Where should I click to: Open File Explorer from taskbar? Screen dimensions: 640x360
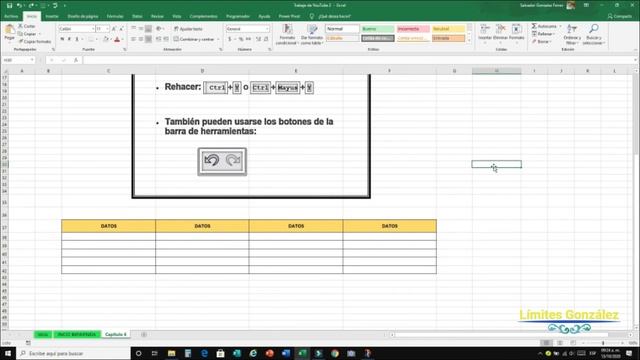coord(171,353)
